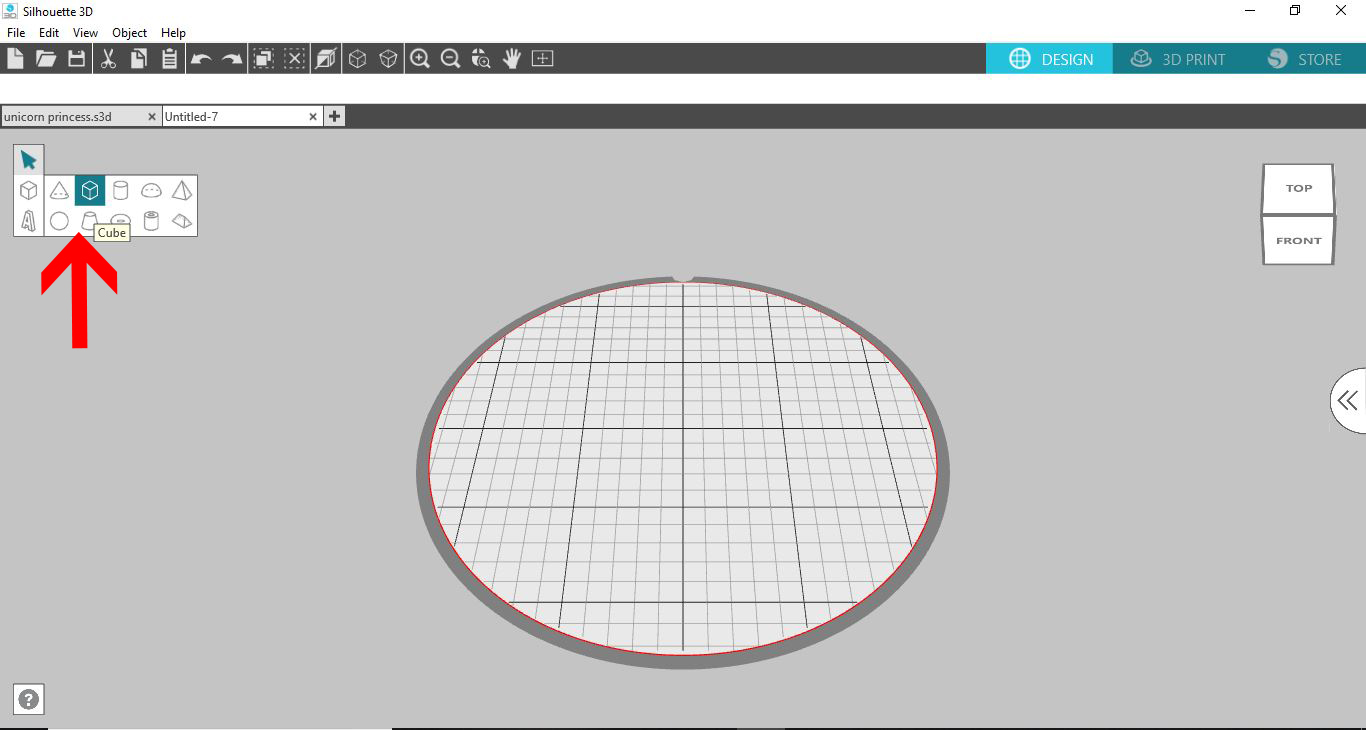This screenshot has height=730, width=1366.
Task: Pick the hollow tube shape
Action: [151, 221]
